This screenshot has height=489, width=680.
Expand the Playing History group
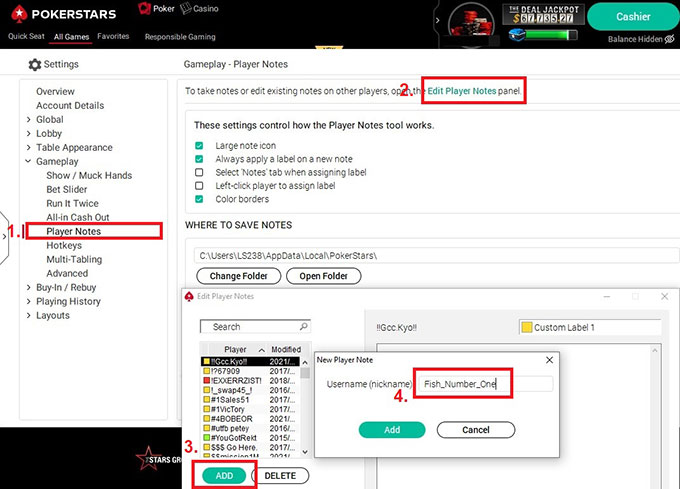click(x=29, y=301)
